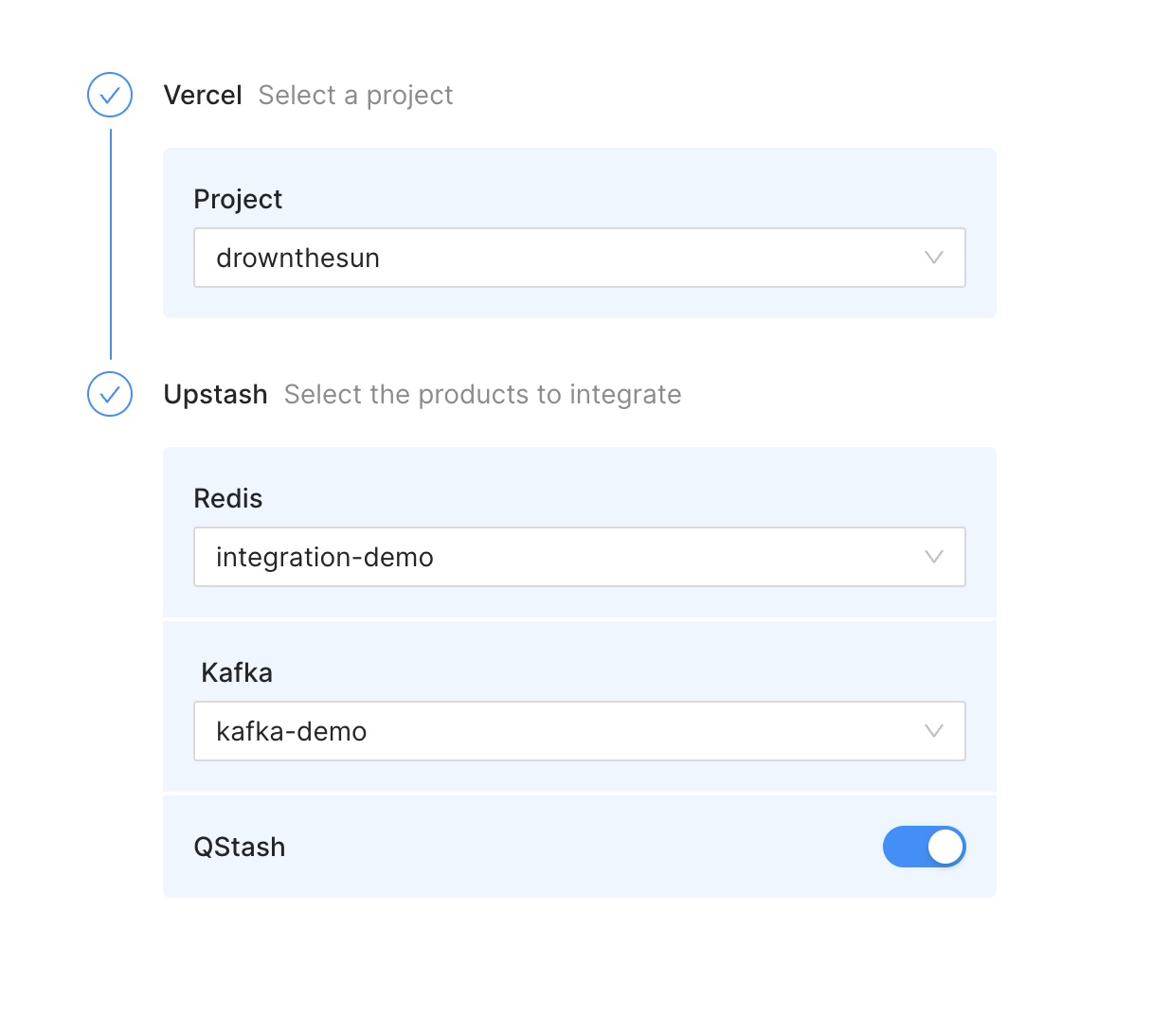
Task: Click the white knob of QStash switch
Action: click(x=945, y=847)
